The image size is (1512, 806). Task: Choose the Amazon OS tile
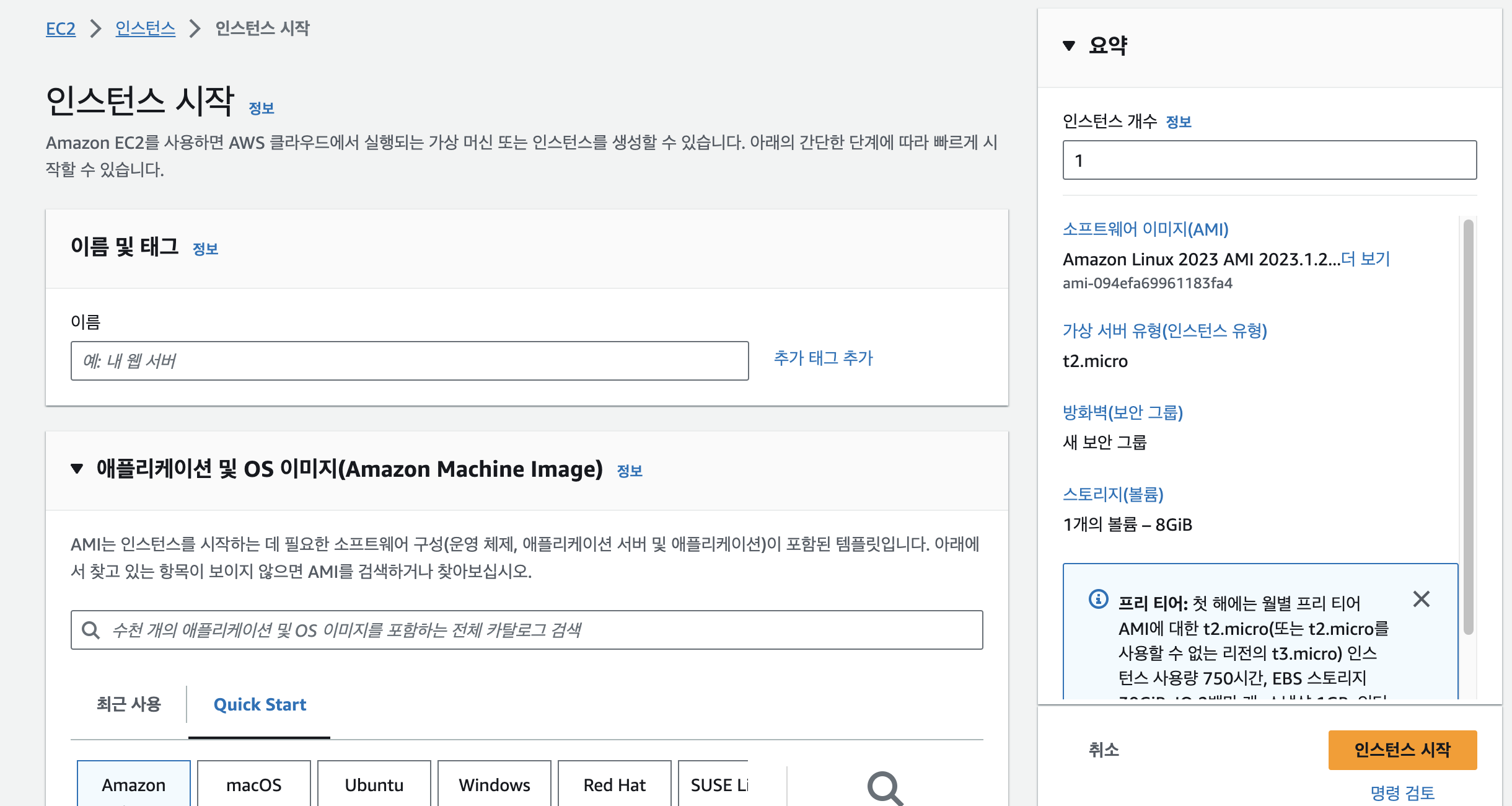click(134, 784)
